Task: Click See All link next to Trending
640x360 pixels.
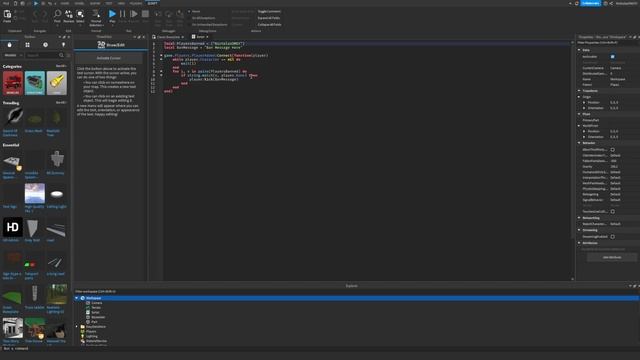Action: tap(61, 103)
